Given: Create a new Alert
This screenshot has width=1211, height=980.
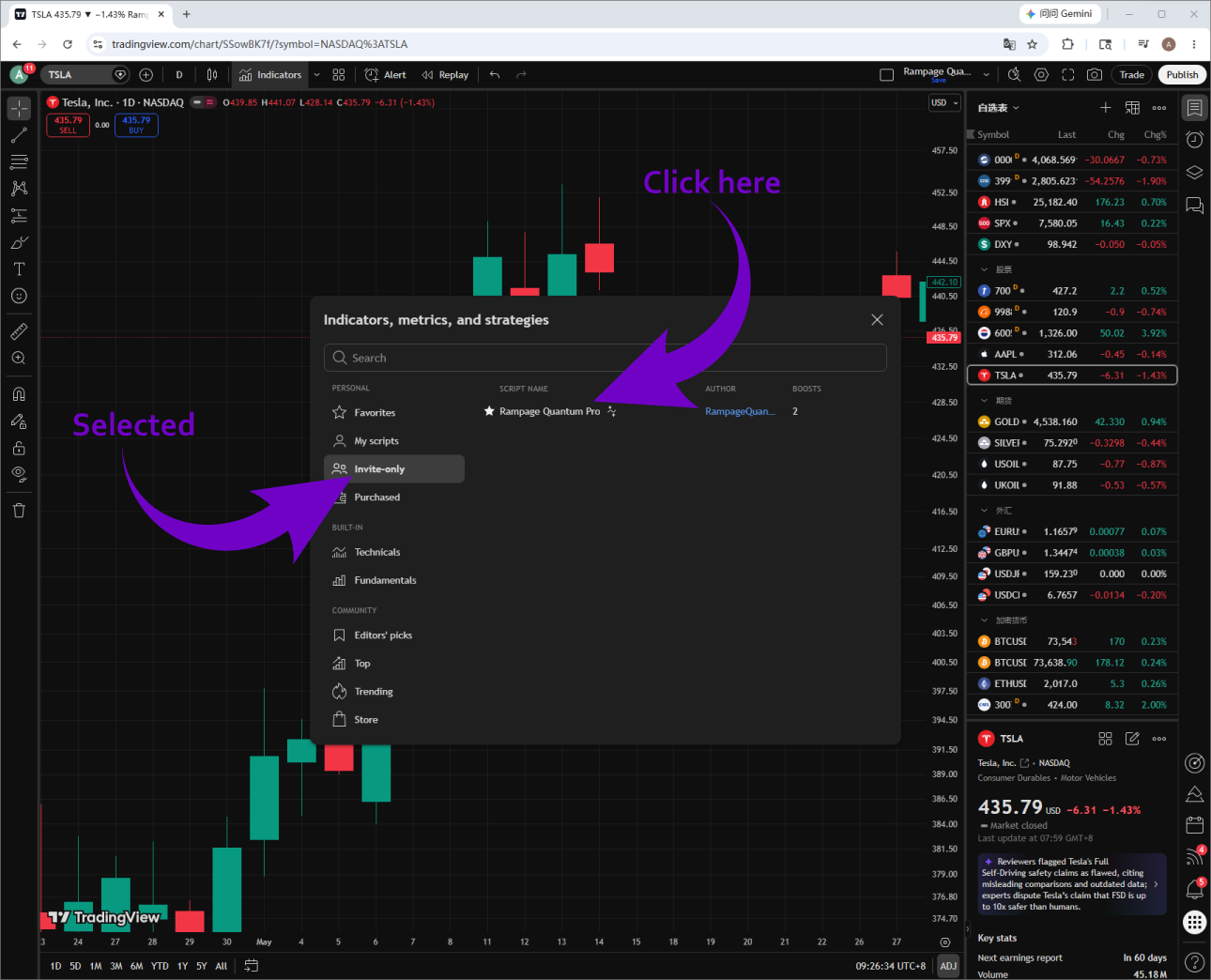Looking at the screenshot, I should (x=385, y=75).
